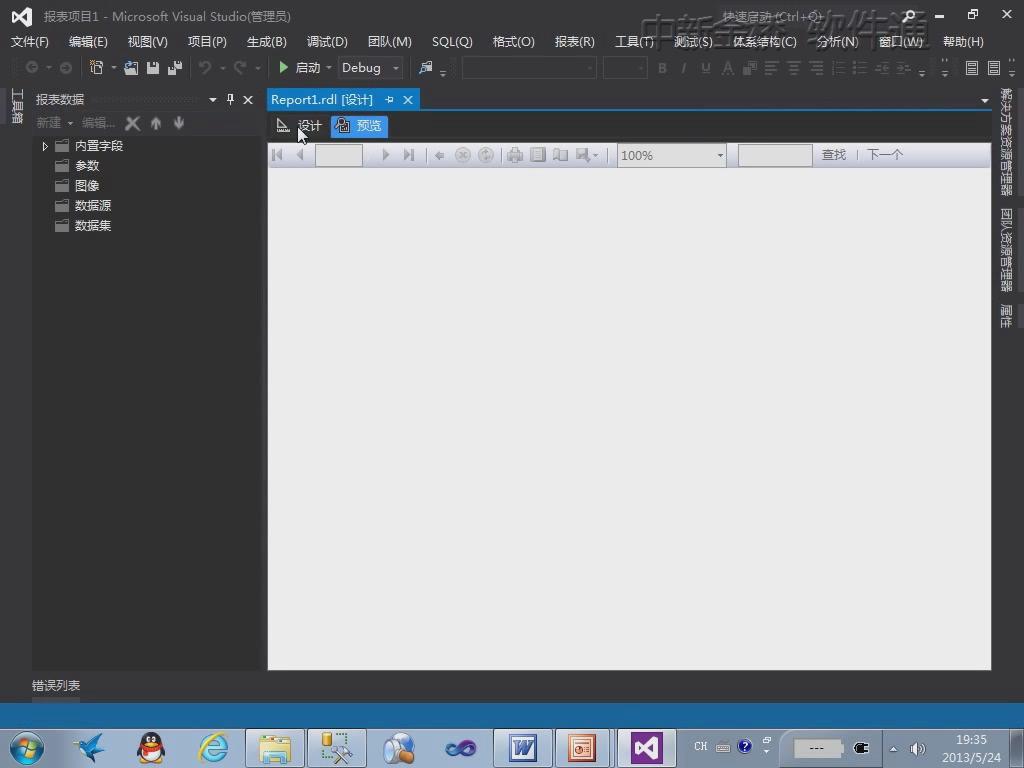Go to previous page in preview toolbar
This screenshot has height=768, width=1024.
tap(300, 155)
